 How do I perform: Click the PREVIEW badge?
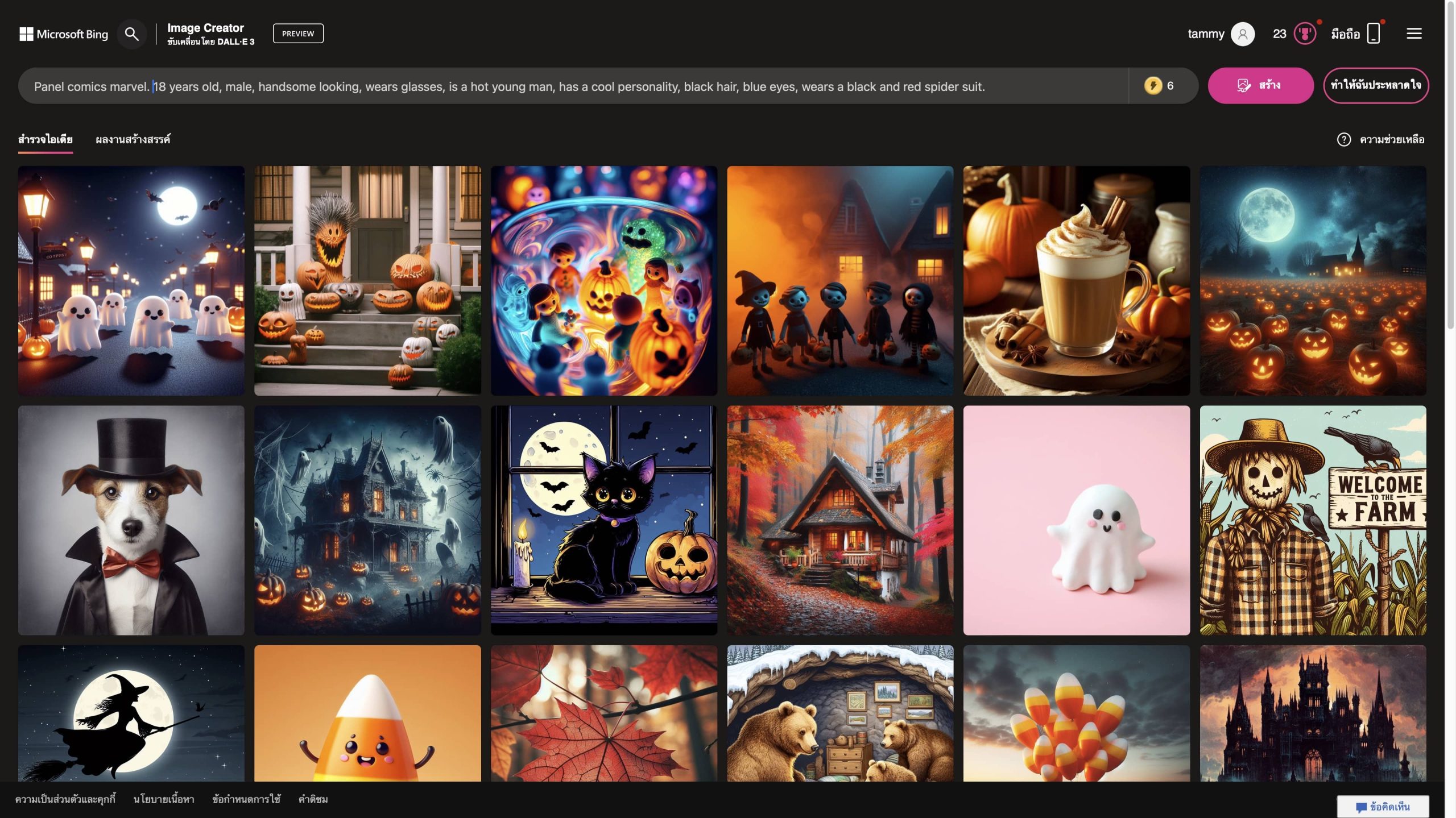click(x=298, y=34)
